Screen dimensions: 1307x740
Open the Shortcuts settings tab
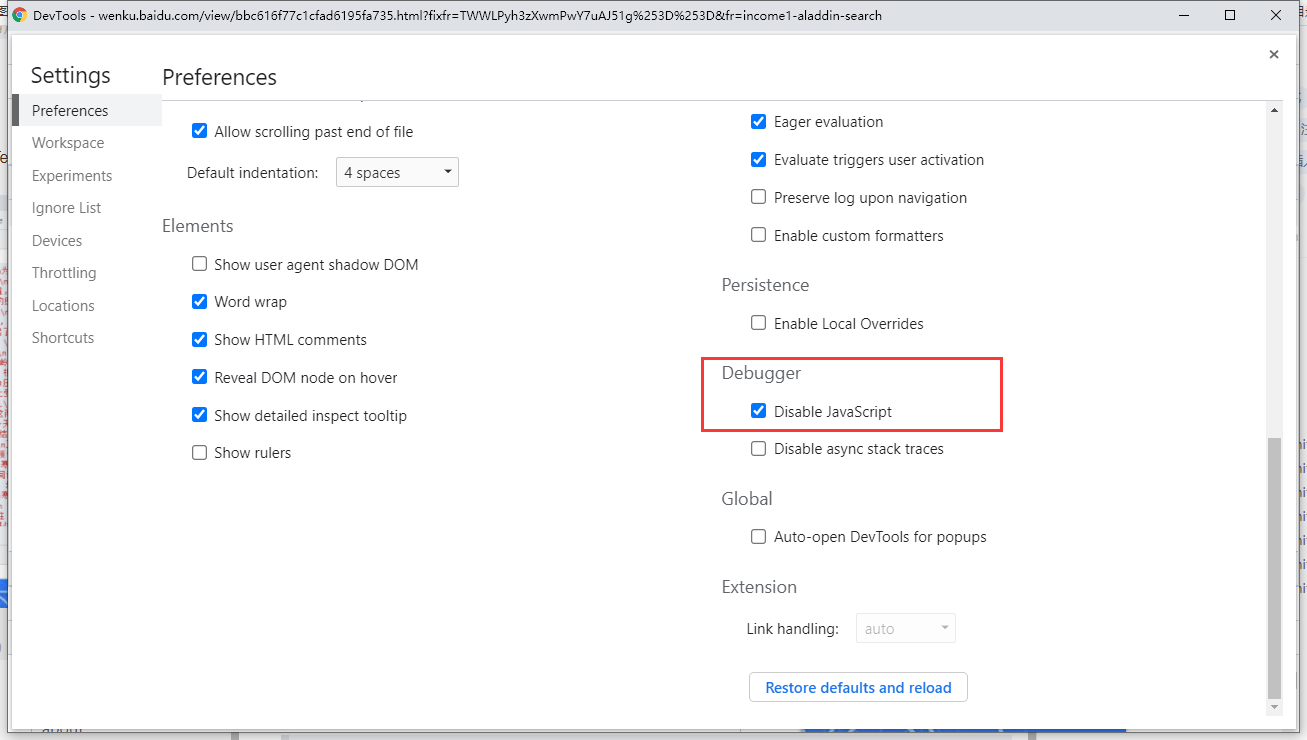(x=63, y=338)
